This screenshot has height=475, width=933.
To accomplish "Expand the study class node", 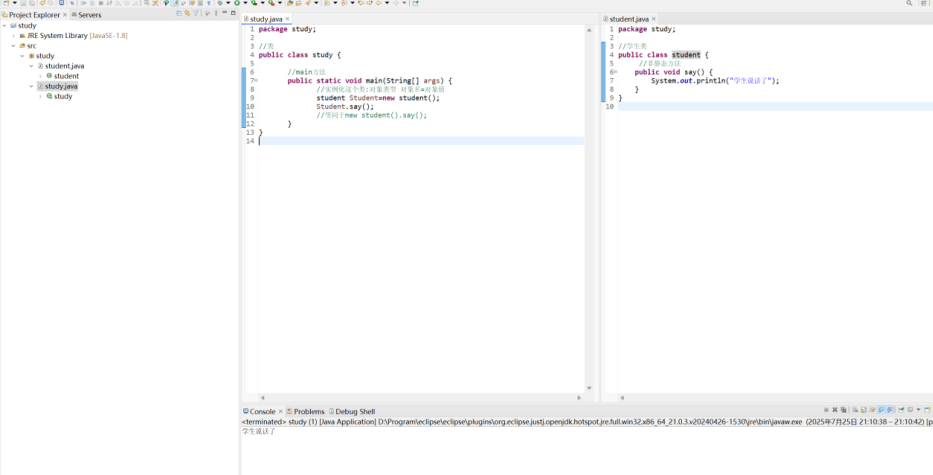I will (40, 96).
